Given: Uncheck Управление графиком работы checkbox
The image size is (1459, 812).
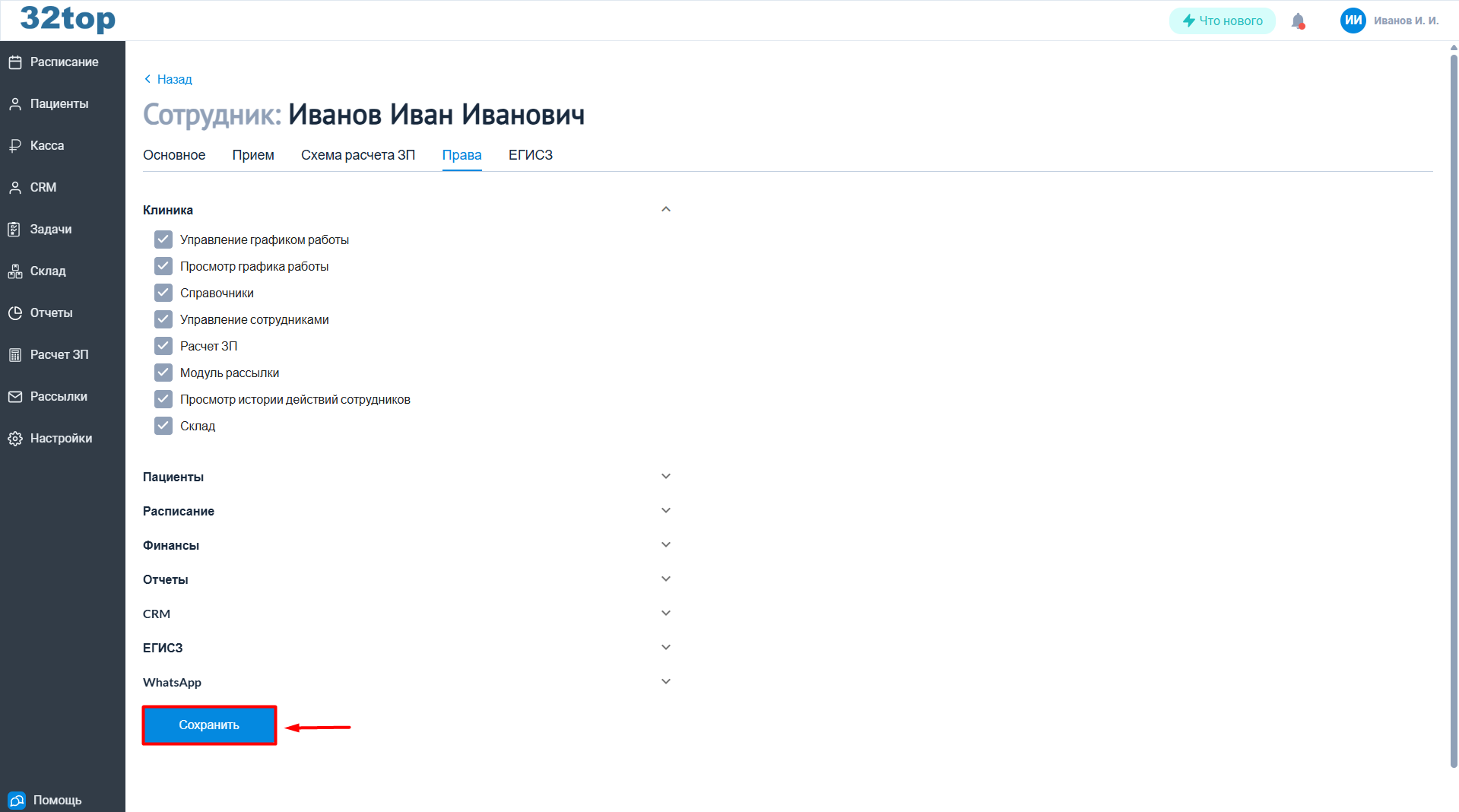Looking at the screenshot, I should click(x=163, y=240).
